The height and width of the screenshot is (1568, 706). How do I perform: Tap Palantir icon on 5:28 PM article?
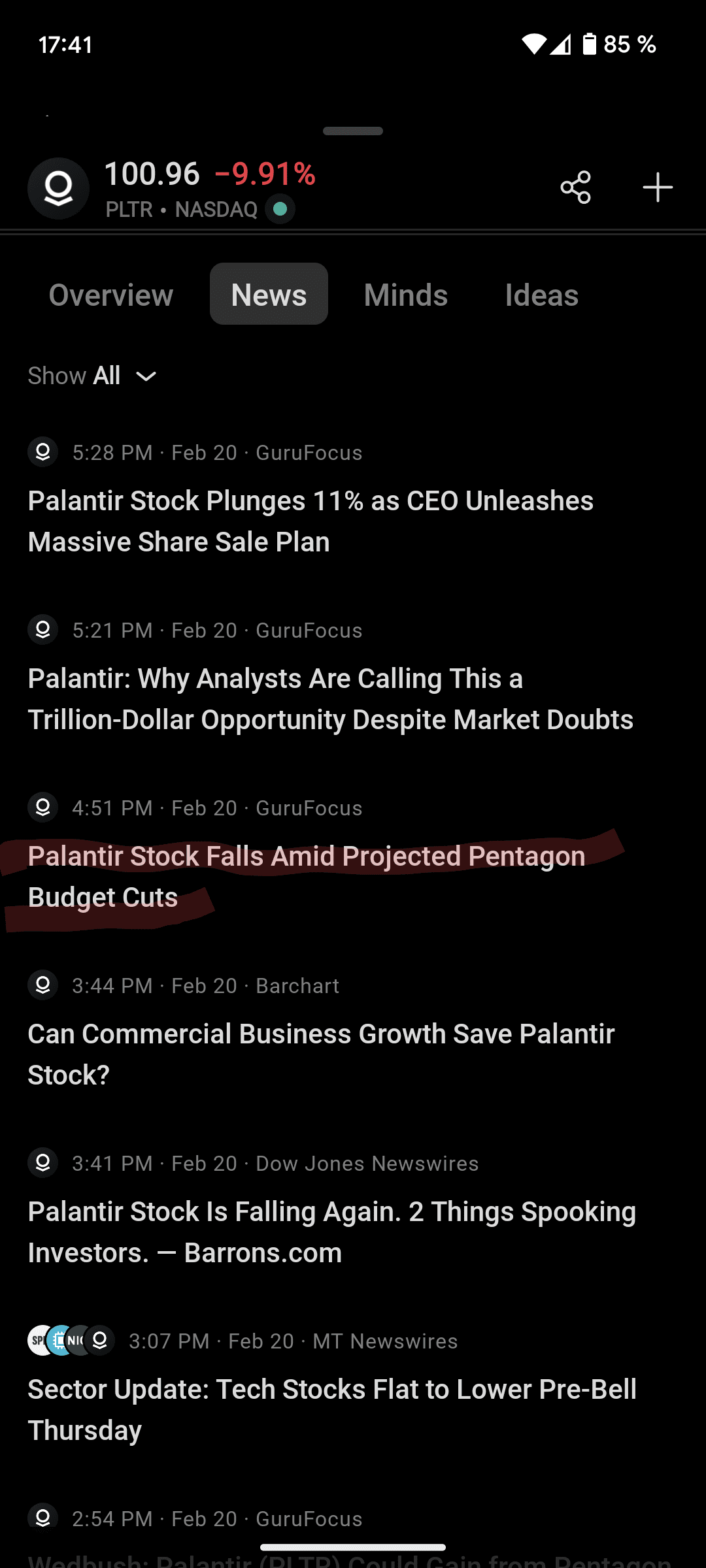tap(43, 452)
